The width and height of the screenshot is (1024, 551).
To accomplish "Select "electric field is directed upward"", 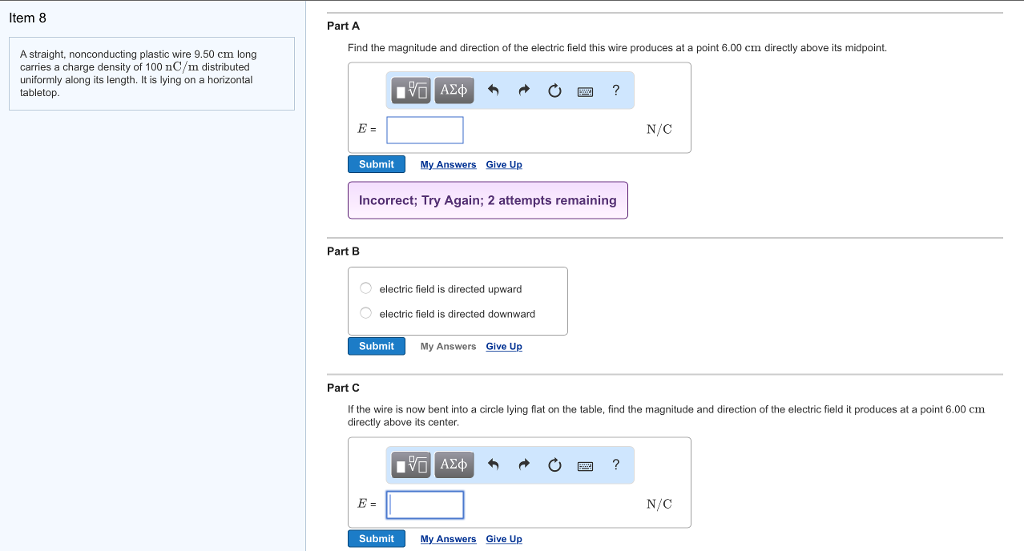I will click(x=366, y=289).
